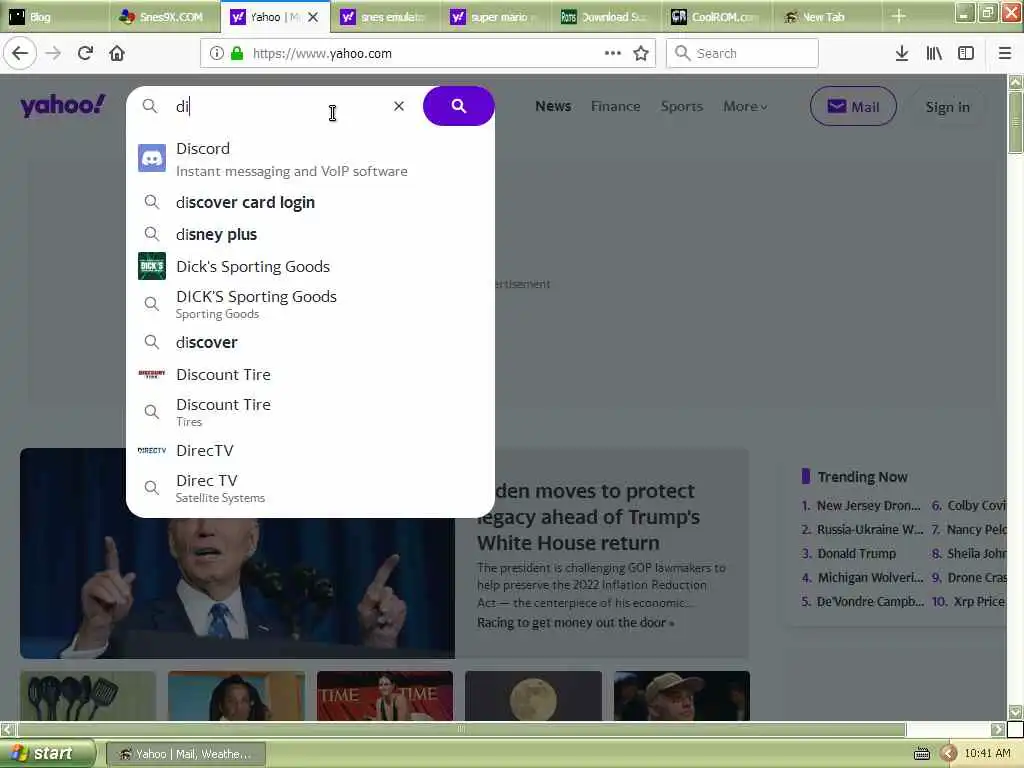Image resolution: width=1024 pixels, height=768 pixels.
Task: Choose the 'Discord' suggestion text
Action: pyautogui.click(x=203, y=149)
